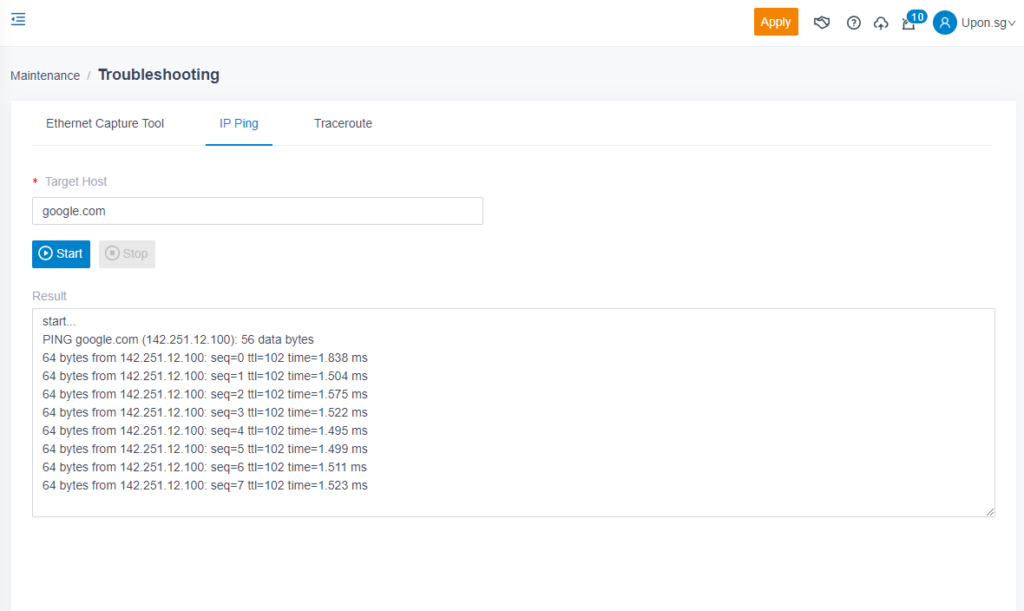The width and height of the screenshot is (1024, 611).
Task: Open the Maintenance breadcrumb link
Action: tap(44, 75)
